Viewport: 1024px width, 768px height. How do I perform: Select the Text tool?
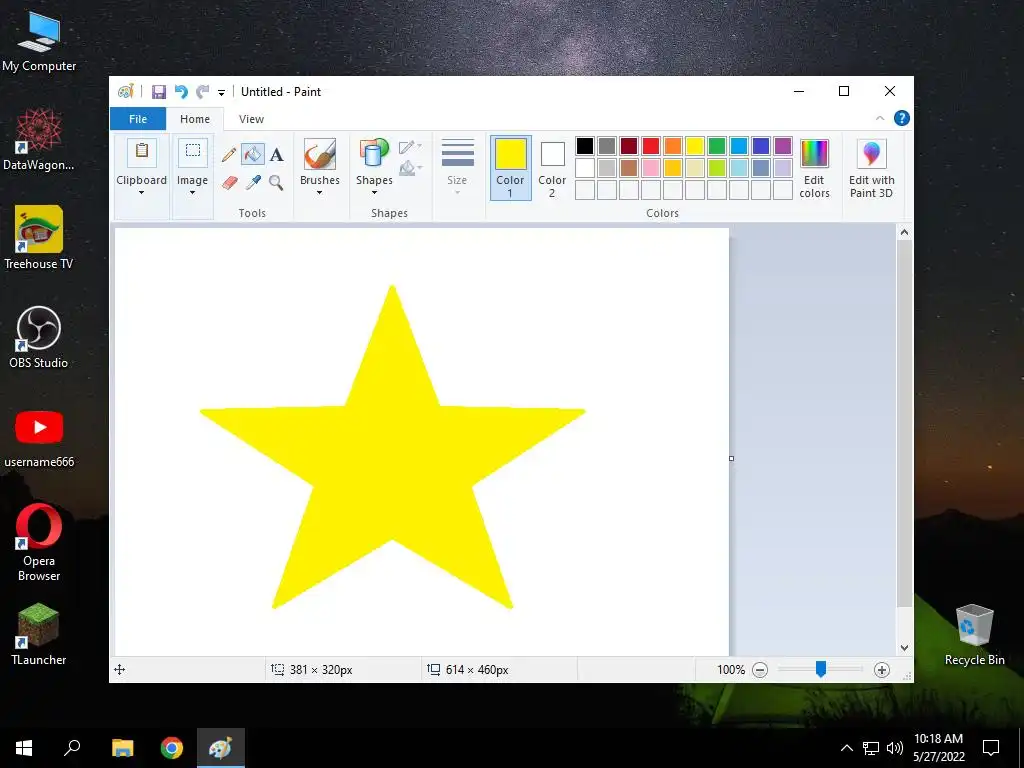click(x=277, y=155)
